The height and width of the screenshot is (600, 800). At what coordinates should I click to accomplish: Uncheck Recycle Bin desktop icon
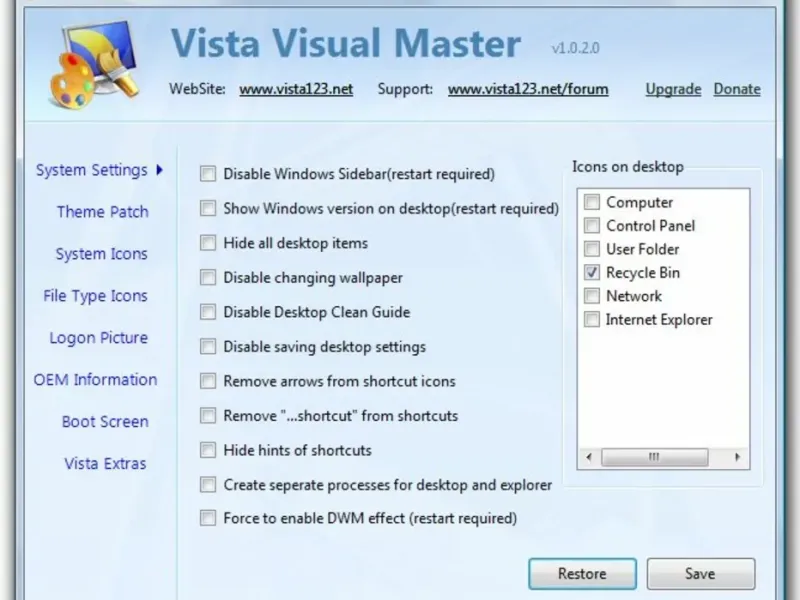click(x=592, y=272)
